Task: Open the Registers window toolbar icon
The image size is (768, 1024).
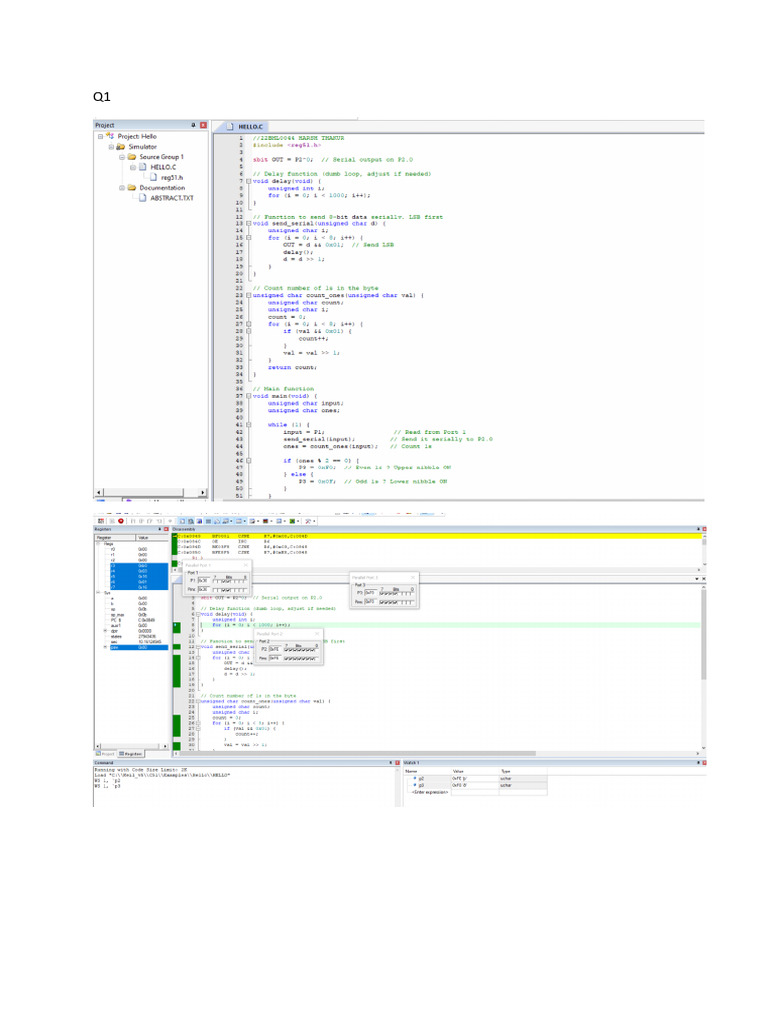Action: 208,521
